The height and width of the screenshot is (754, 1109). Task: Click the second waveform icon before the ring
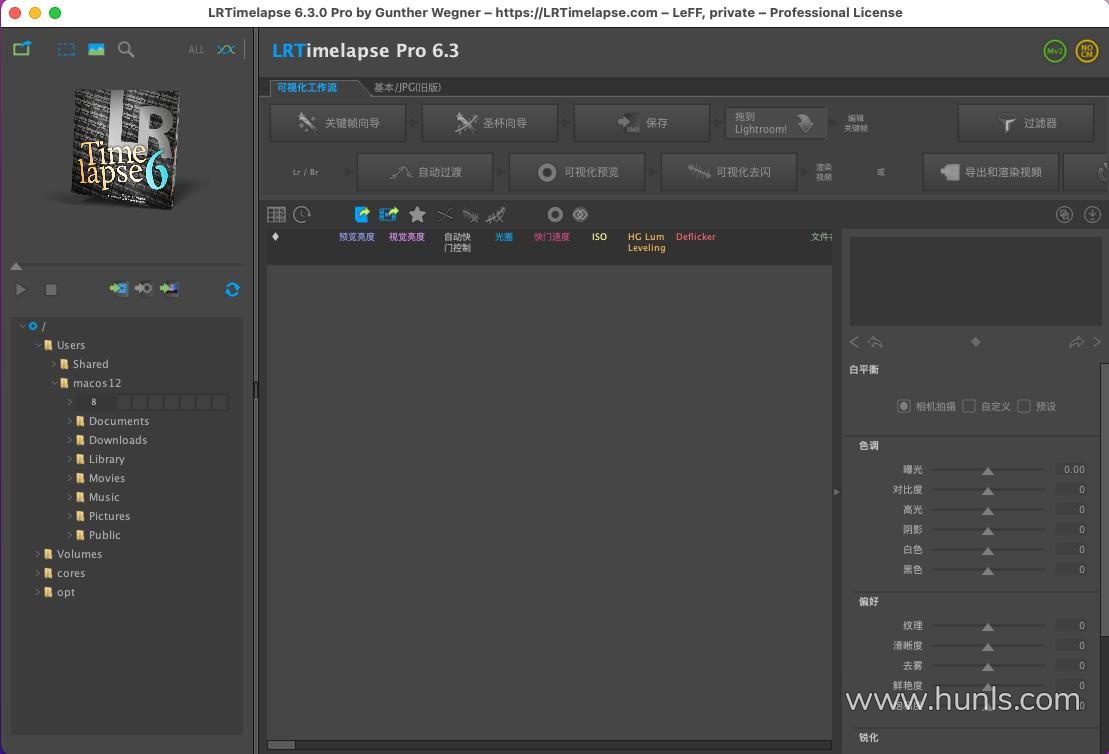click(496, 214)
